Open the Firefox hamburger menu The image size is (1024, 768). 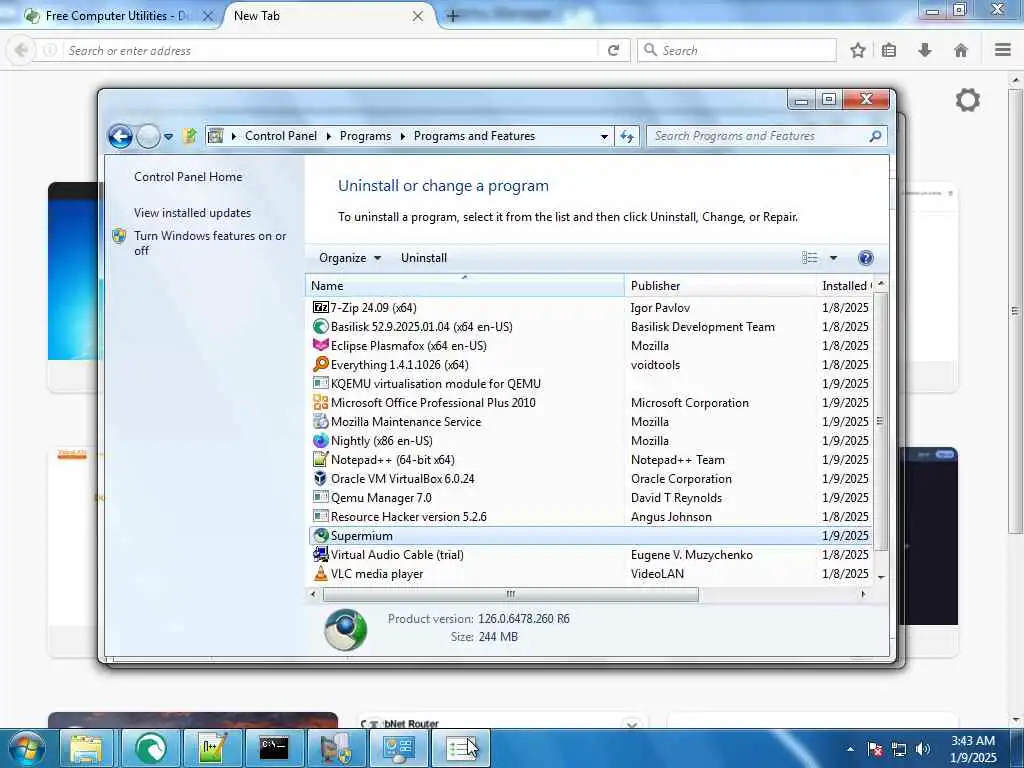(1003, 50)
